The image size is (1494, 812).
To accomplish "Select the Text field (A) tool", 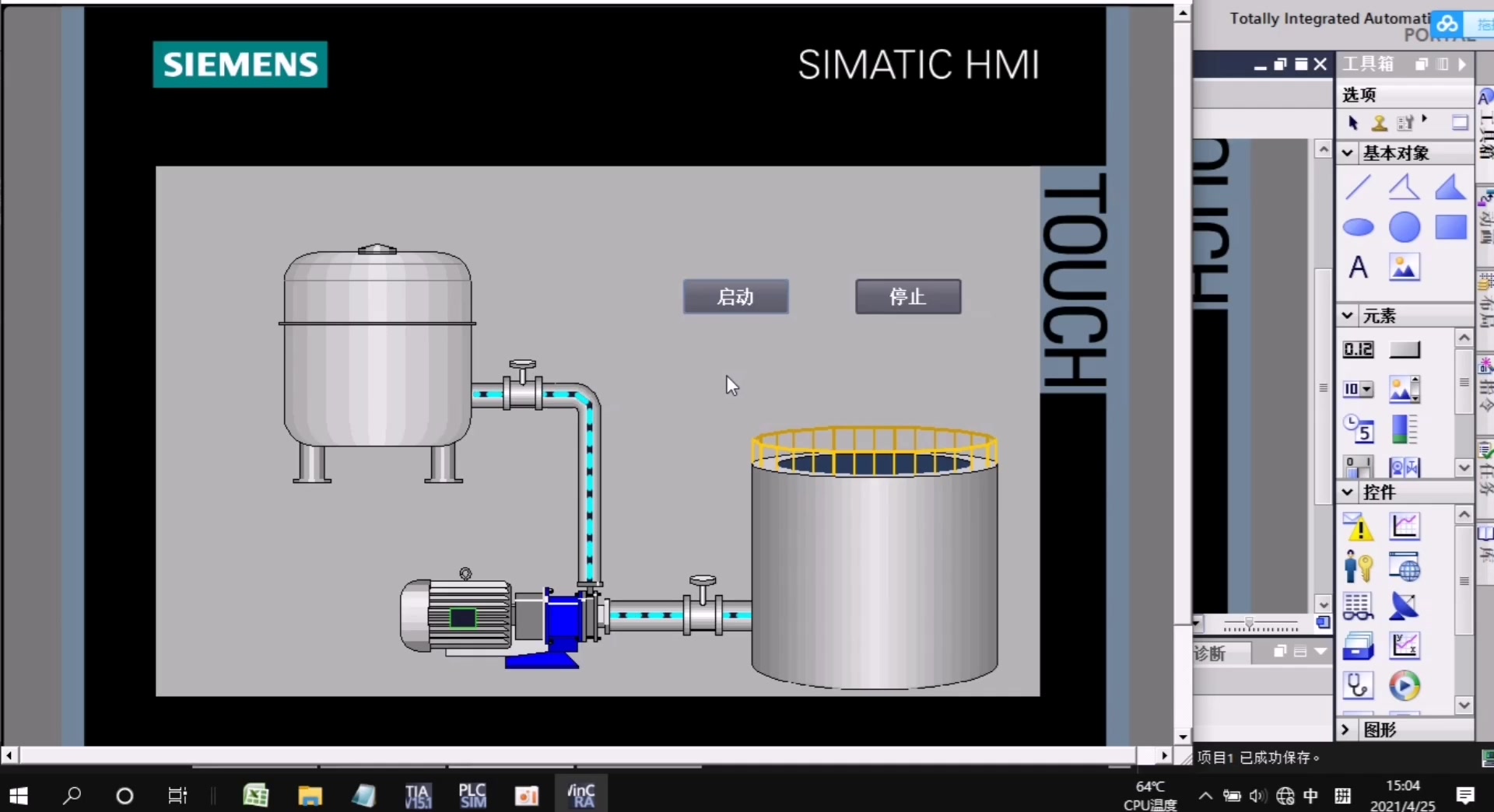I will (1358, 268).
